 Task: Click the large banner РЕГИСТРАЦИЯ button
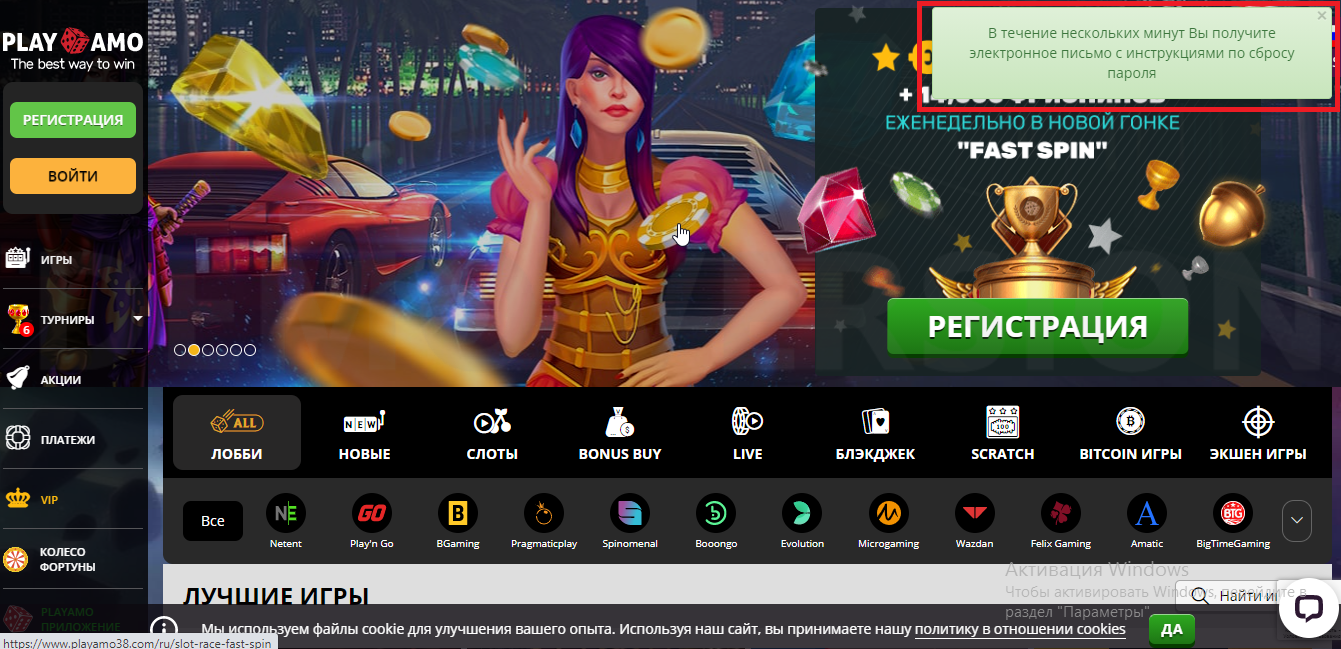(x=1037, y=326)
